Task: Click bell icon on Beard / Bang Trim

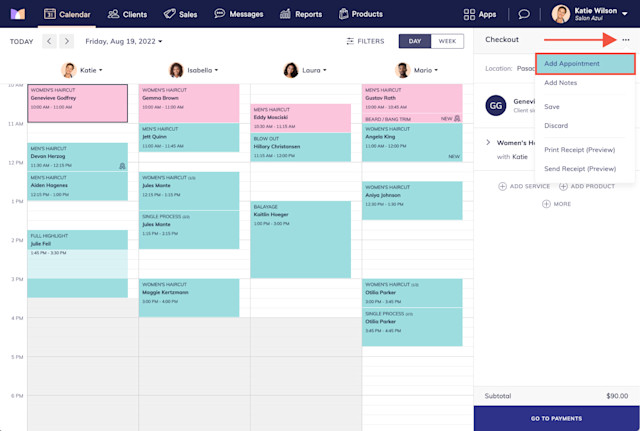Action: click(457, 118)
